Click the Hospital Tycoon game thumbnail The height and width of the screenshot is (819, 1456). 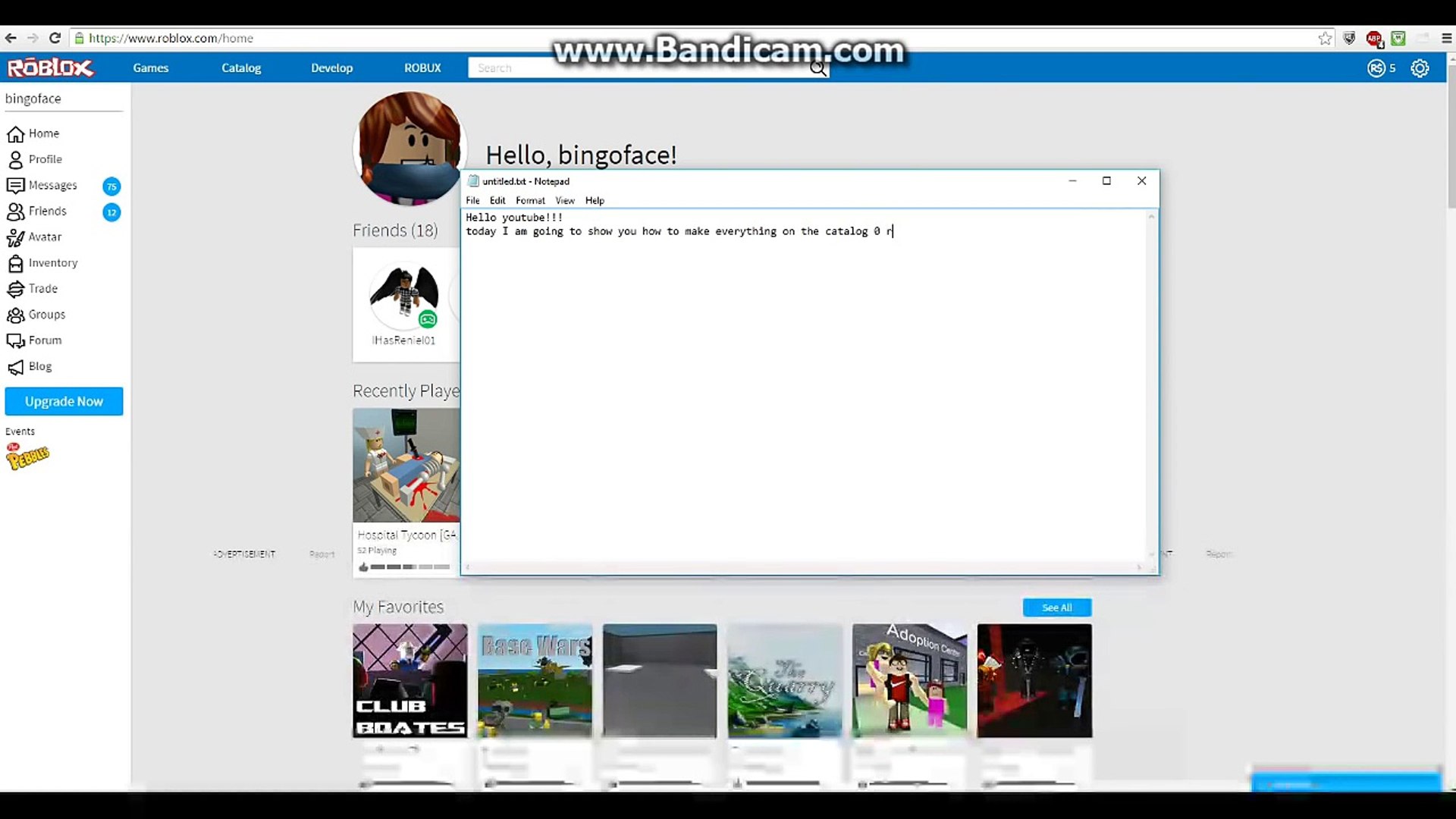[x=405, y=463]
